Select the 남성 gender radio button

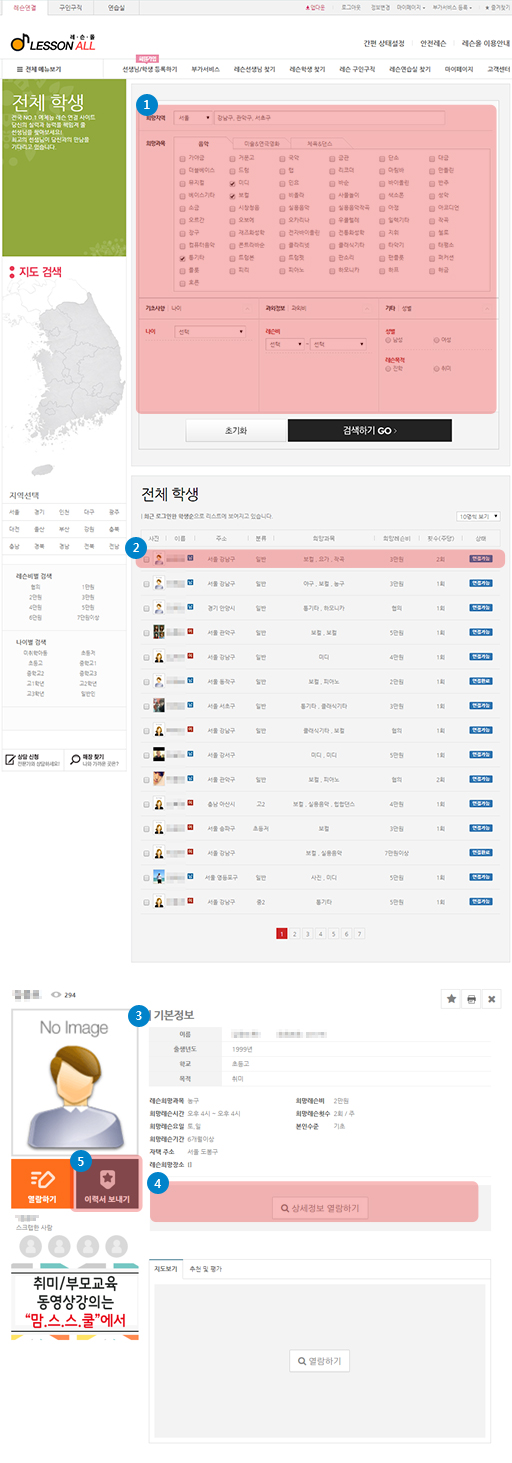(x=390, y=340)
